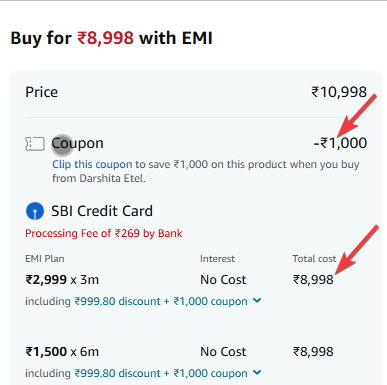Select the Coupon label
Screen dimensions: 387x385
[x=77, y=143]
